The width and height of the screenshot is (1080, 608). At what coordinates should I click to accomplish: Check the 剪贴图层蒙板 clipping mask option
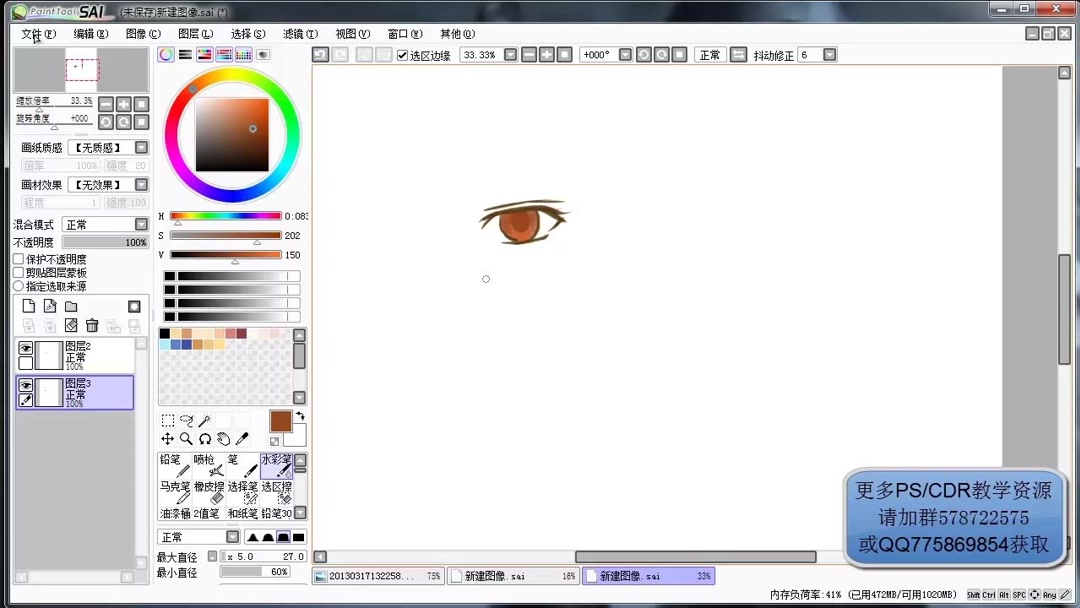18,272
